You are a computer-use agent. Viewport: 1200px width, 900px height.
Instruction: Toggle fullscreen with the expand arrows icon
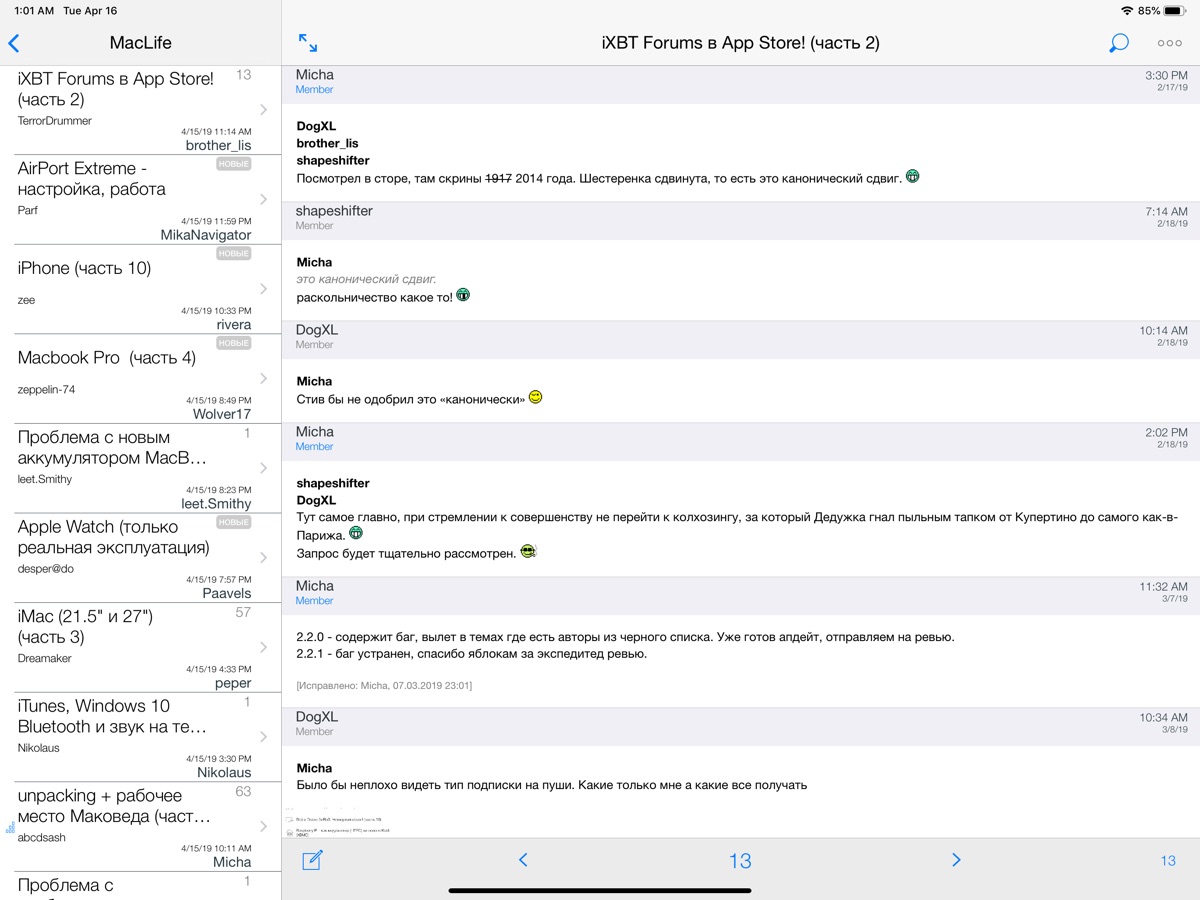308,43
